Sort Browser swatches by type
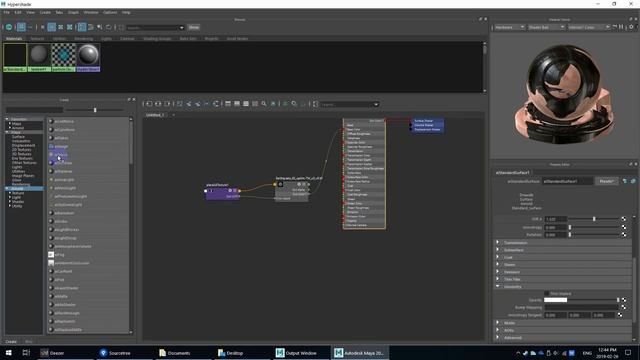The width and height of the screenshot is (640, 360). pos(91,27)
